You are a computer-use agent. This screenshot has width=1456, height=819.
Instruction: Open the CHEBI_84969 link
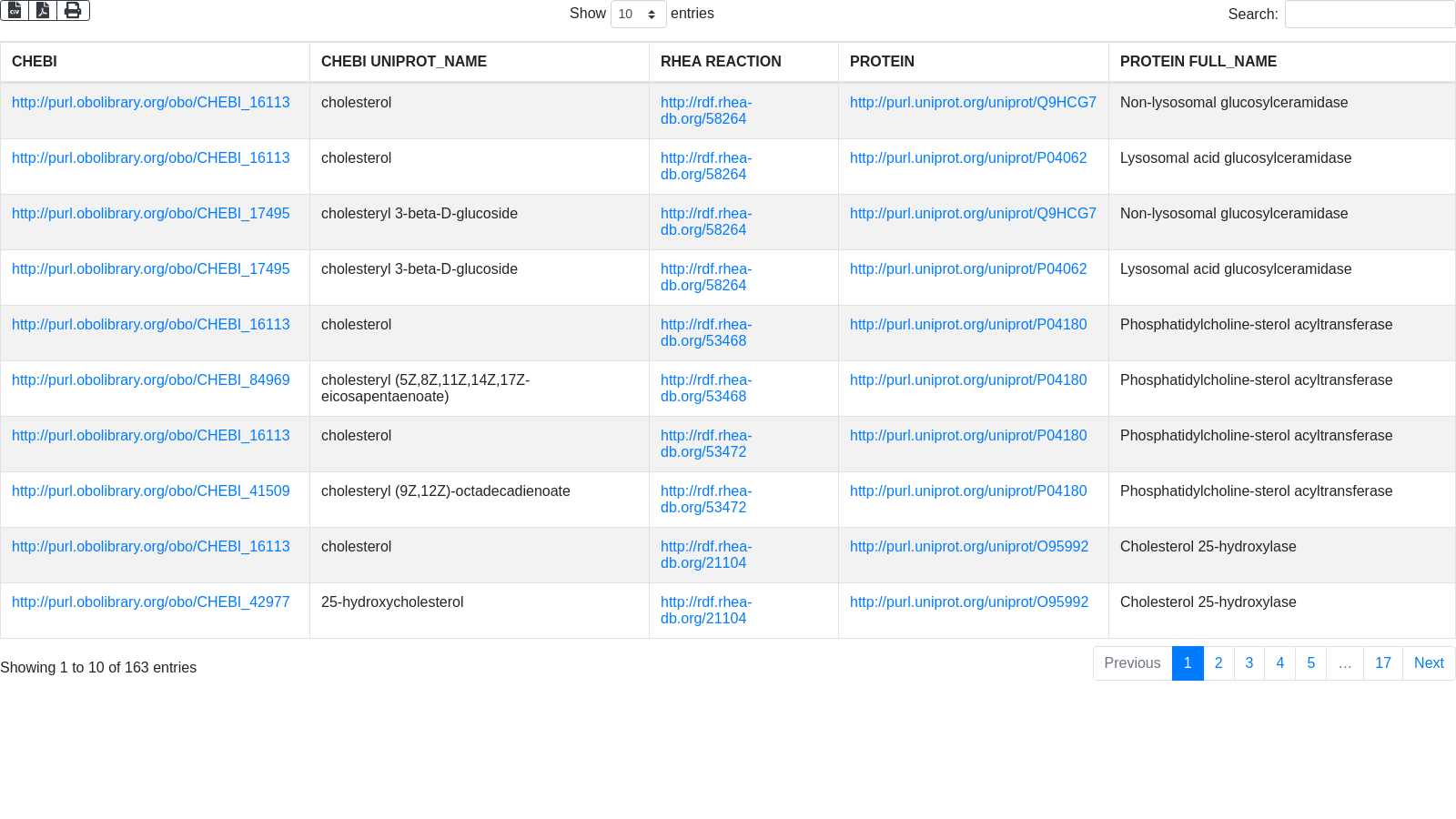[151, 380]
